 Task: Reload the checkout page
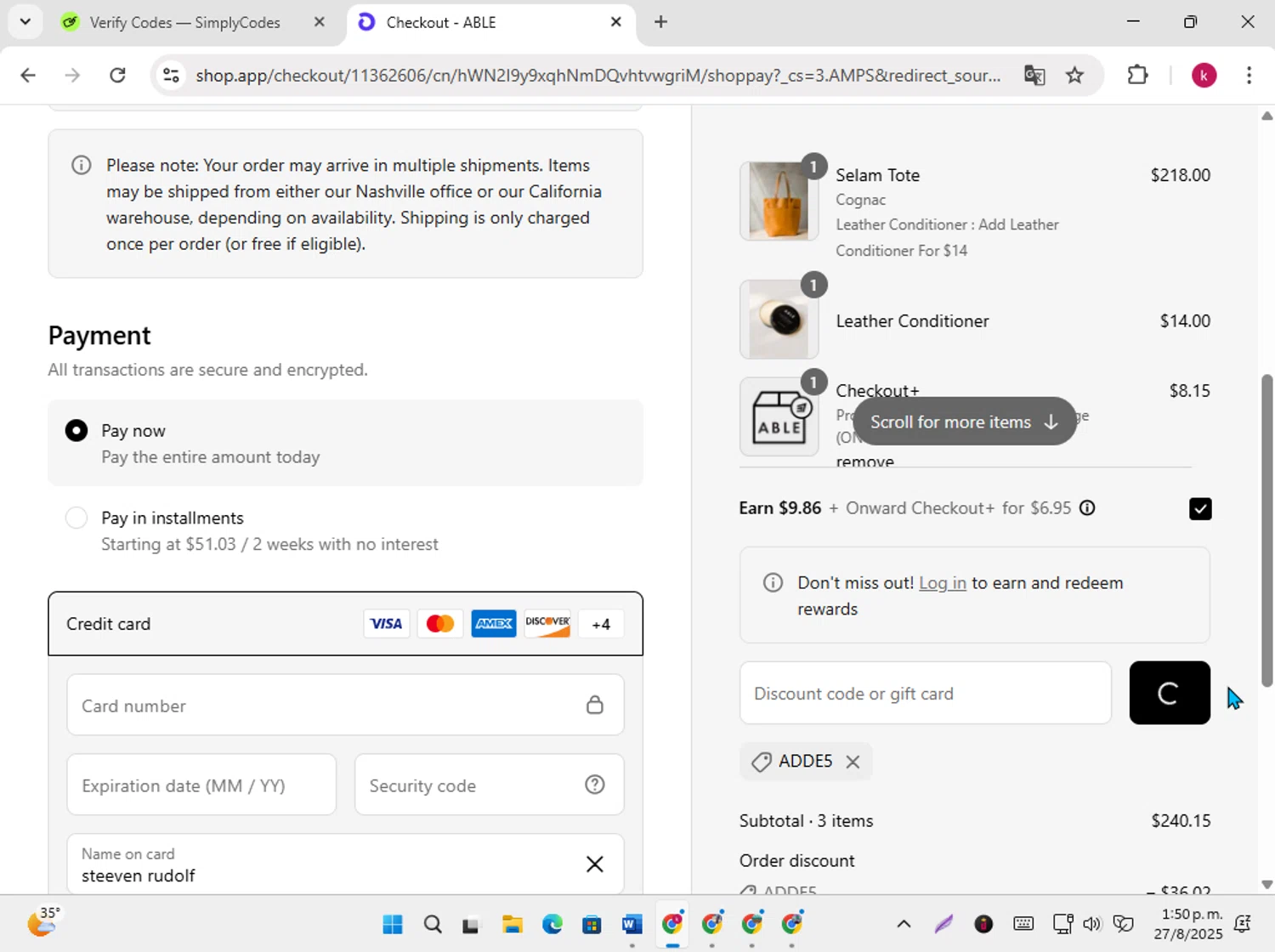(x=117, y=75)
